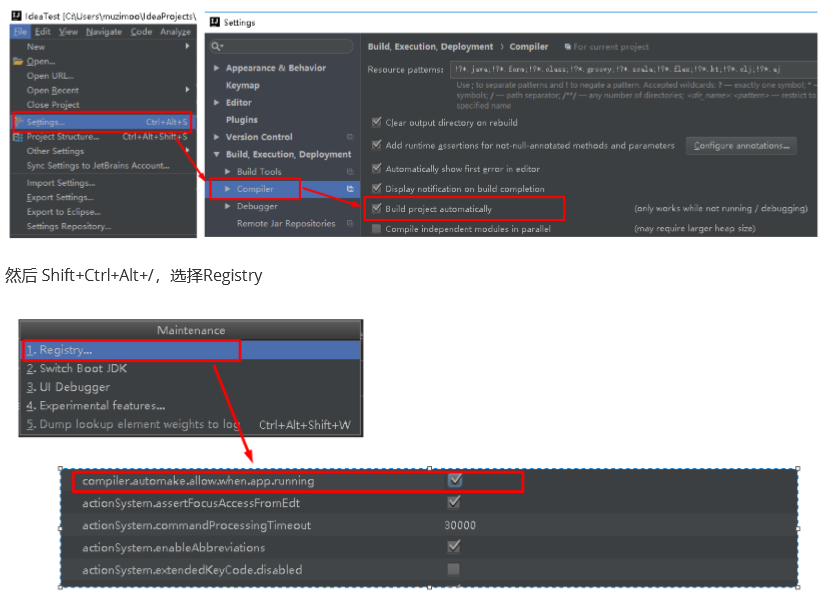
Task: Open the View menu
Action: coord(68,32)
